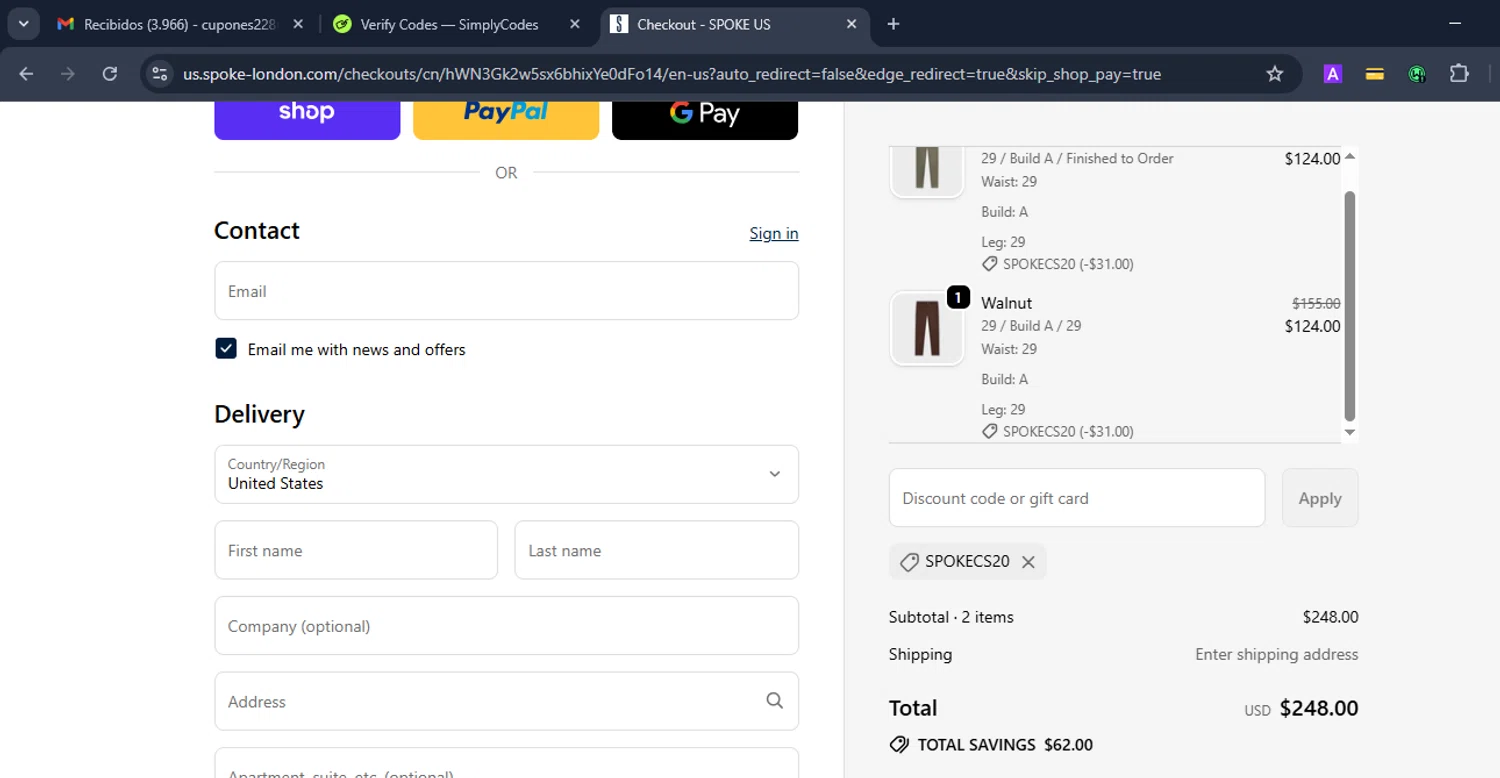Click the Walnut trousers thumbnail
Screen dimensions: 1500x778
[x=927, y=328]
